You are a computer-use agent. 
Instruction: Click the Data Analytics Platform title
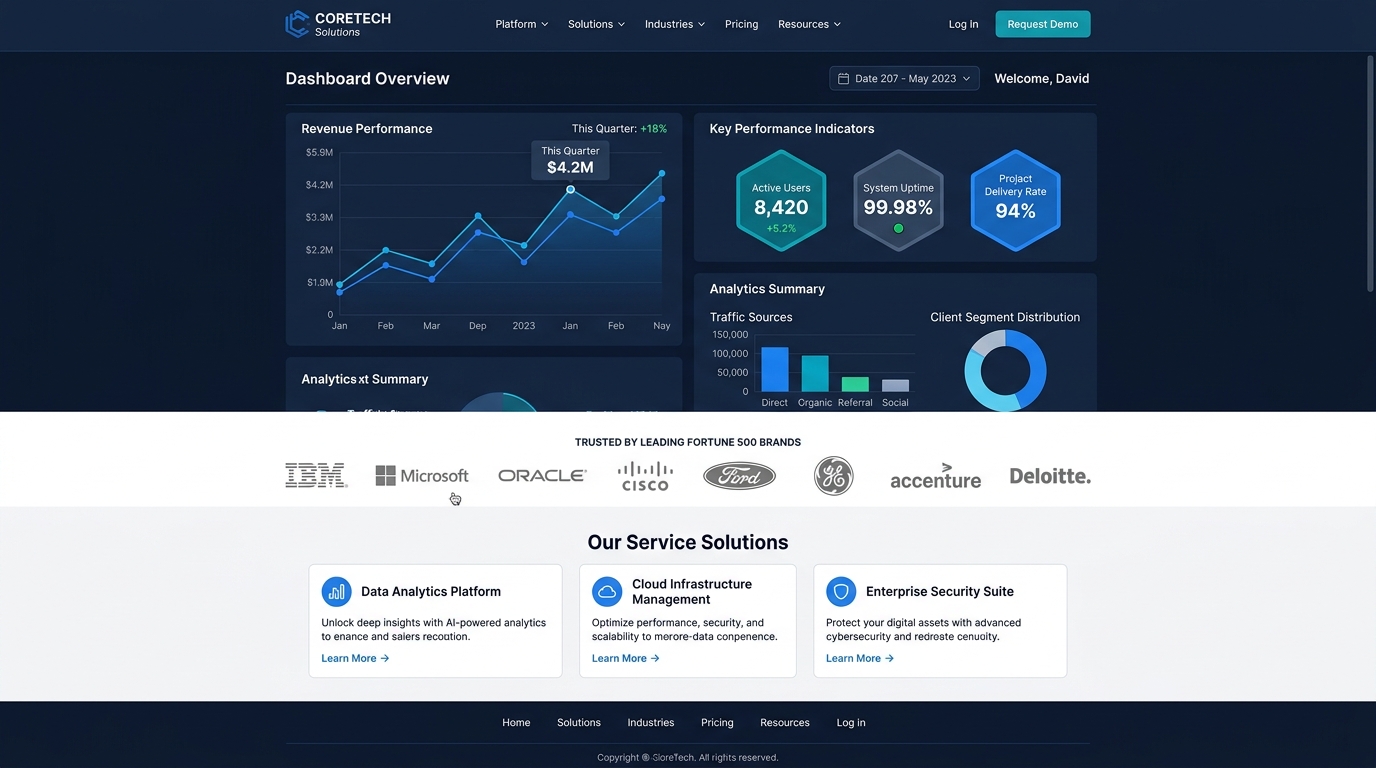[x=431, y=592]
